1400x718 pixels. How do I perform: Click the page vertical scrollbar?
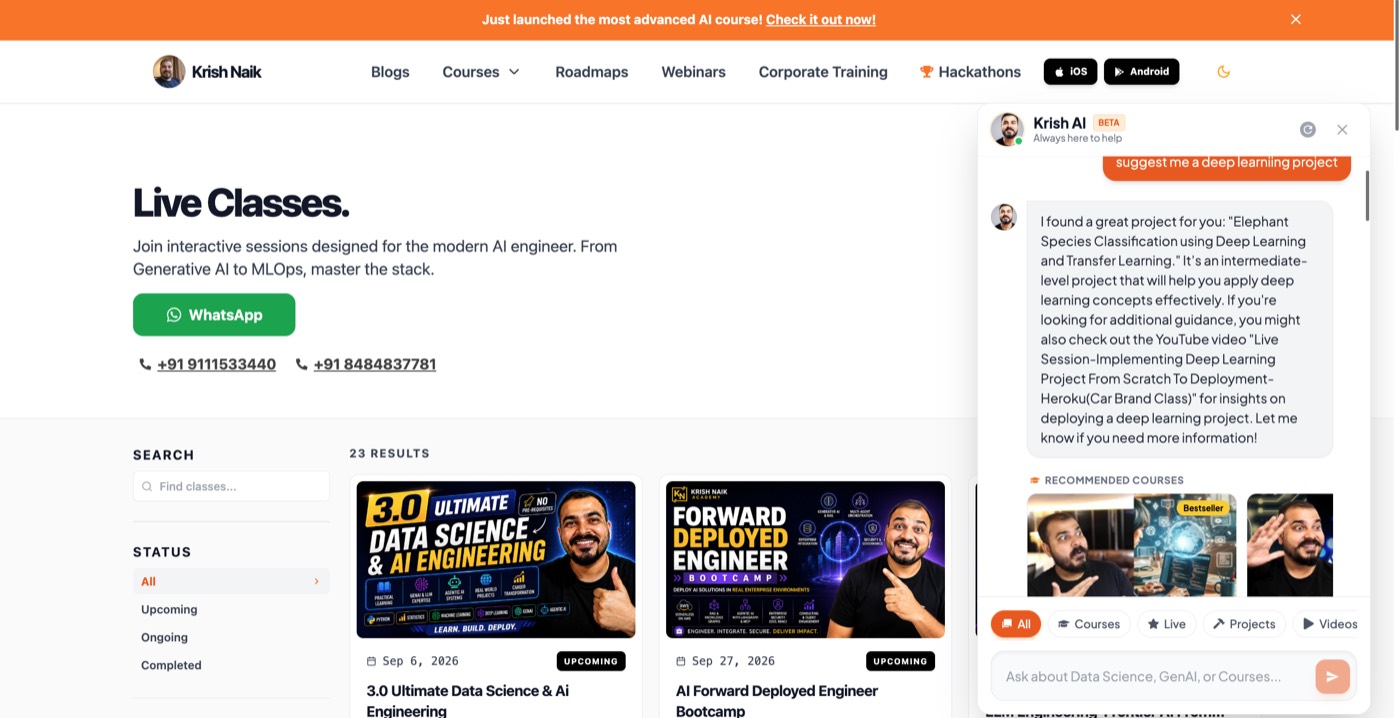(x=1396, y=65)
